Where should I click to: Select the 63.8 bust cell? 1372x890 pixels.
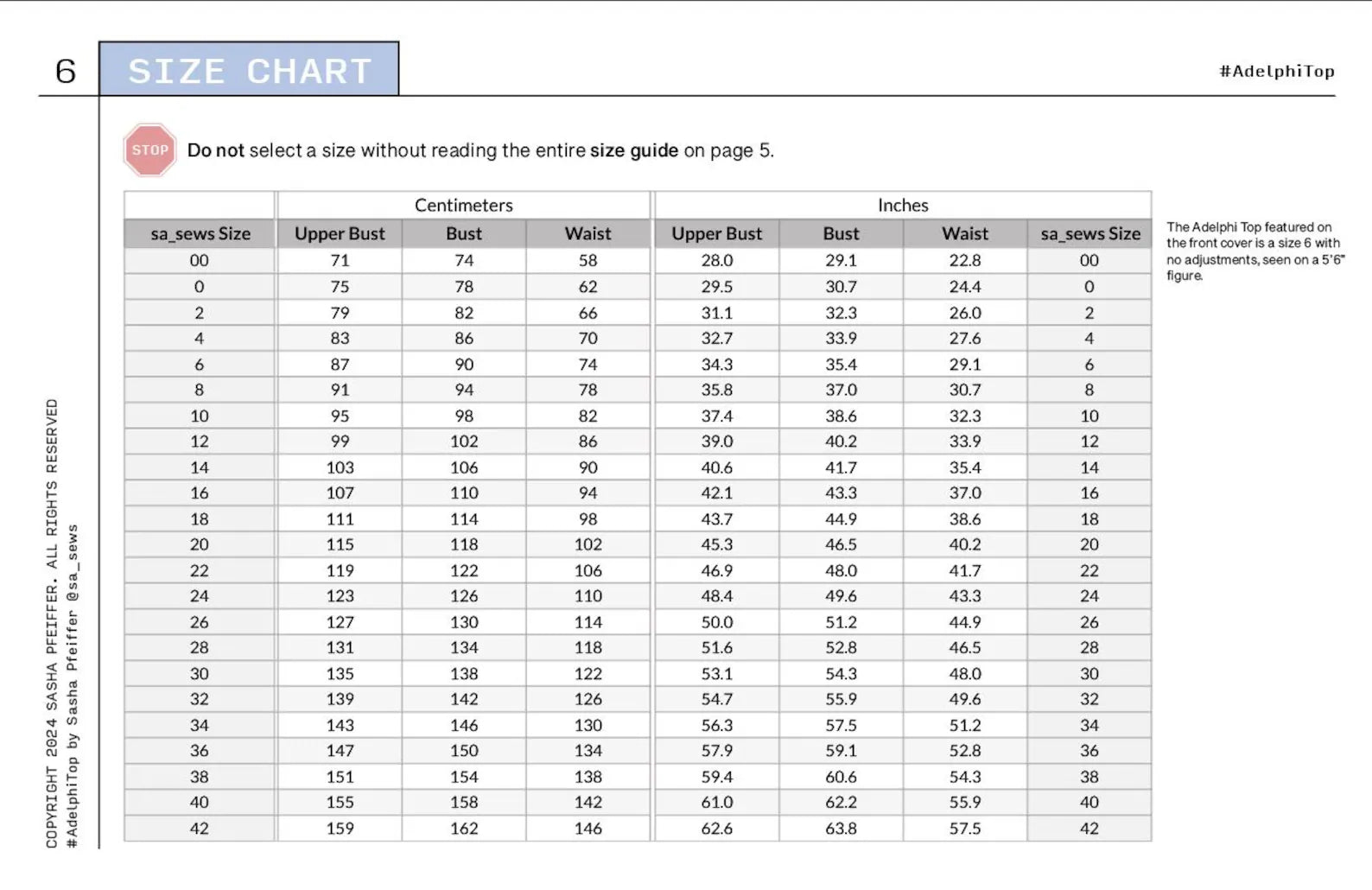click(841, 829)
